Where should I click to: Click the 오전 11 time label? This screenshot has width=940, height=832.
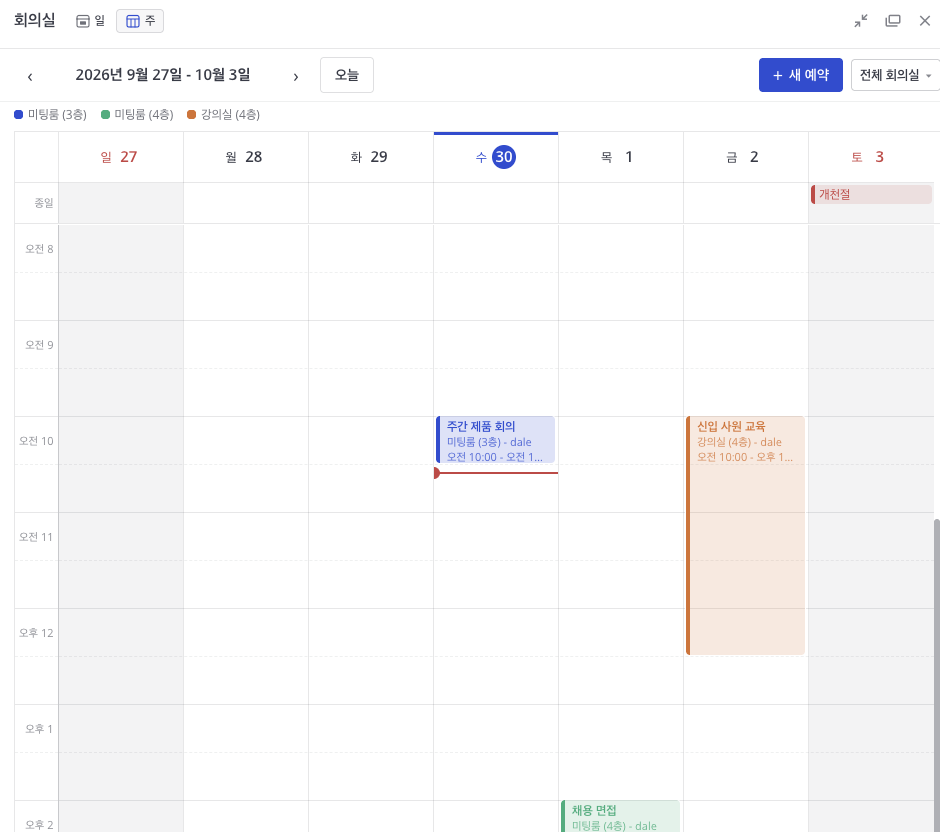pos(36,536)
